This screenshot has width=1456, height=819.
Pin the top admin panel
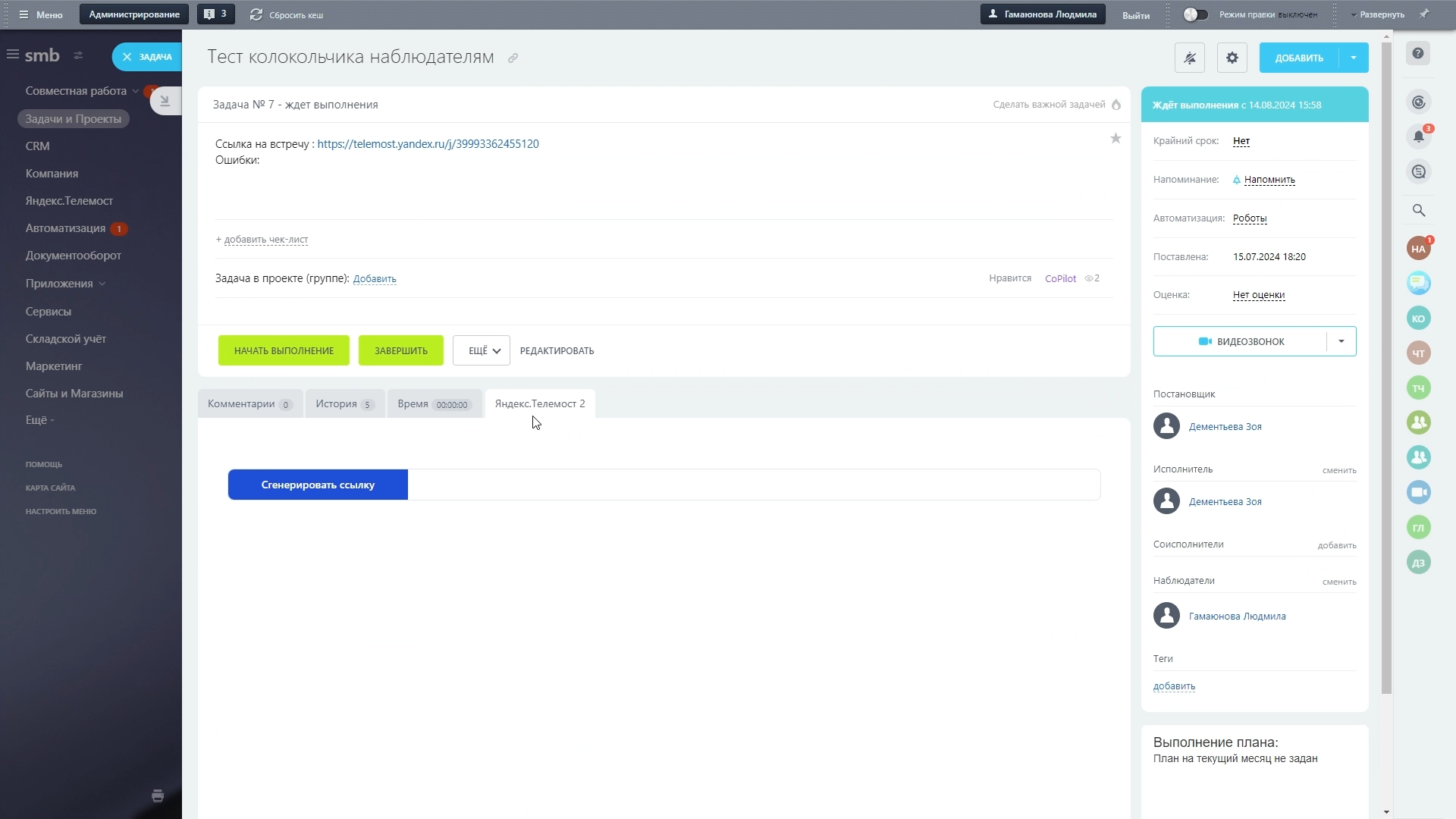coord(1424,14)
